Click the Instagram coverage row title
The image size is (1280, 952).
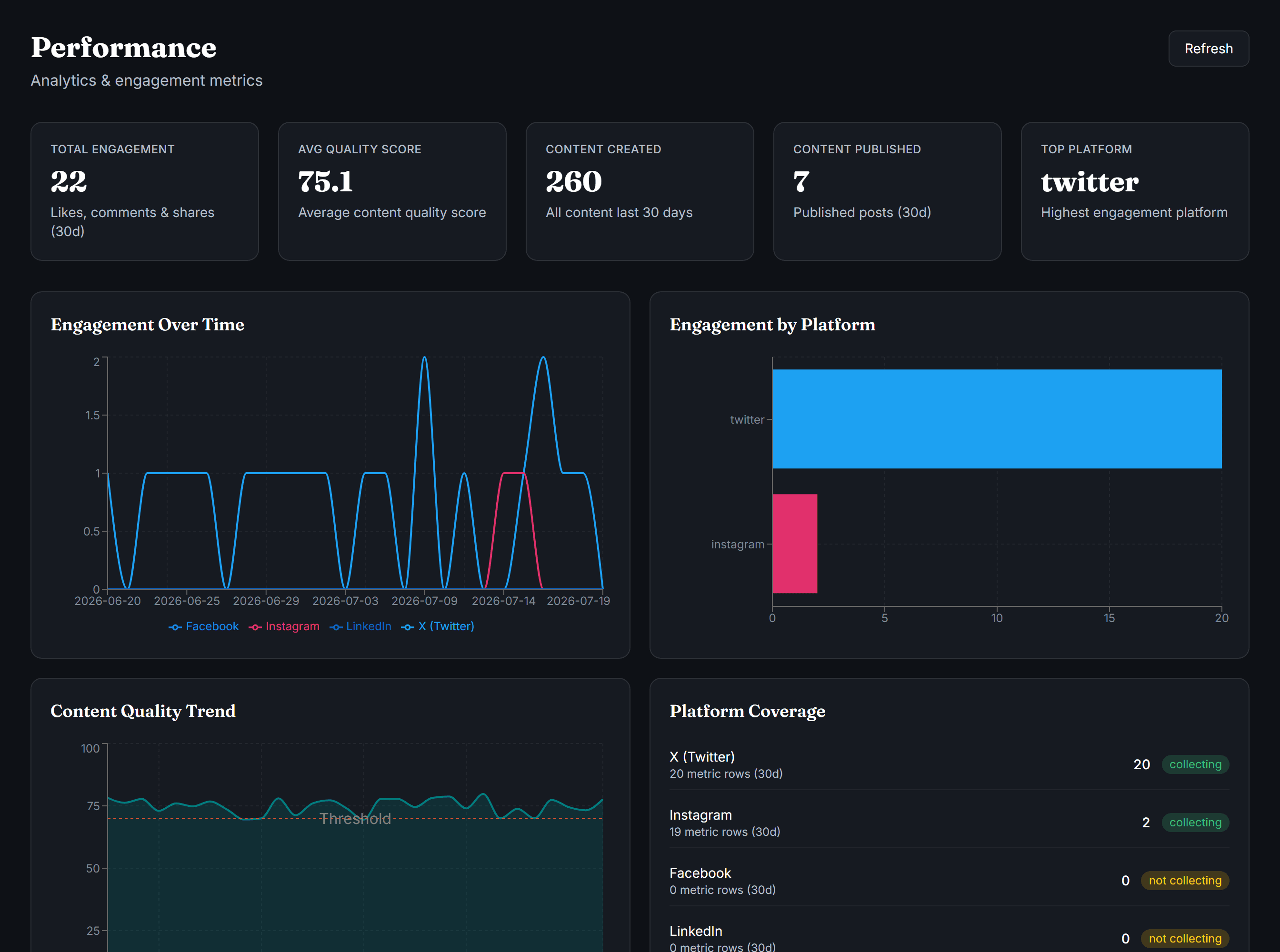[700, 815]
